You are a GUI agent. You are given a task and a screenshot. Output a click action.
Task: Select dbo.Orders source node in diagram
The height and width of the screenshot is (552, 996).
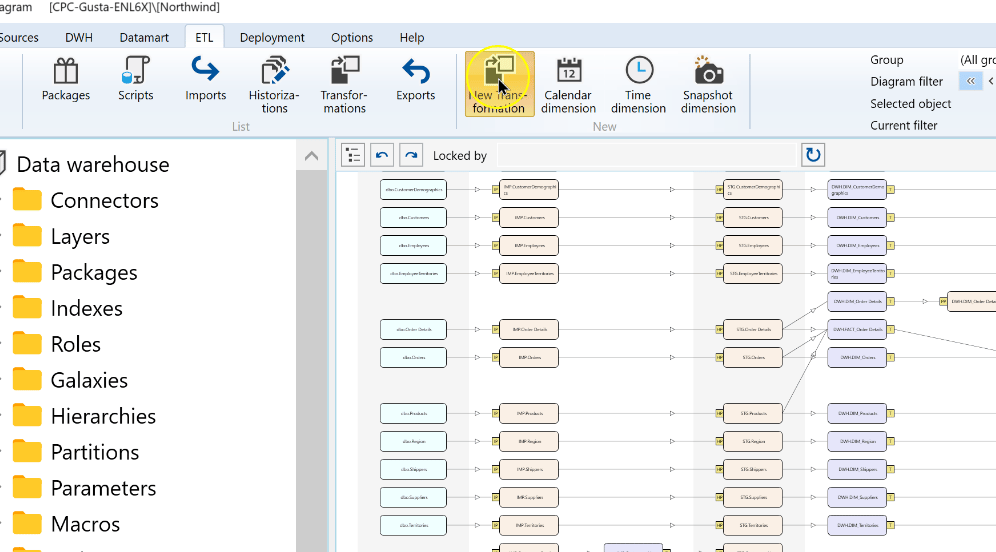[x=414, y=357]
